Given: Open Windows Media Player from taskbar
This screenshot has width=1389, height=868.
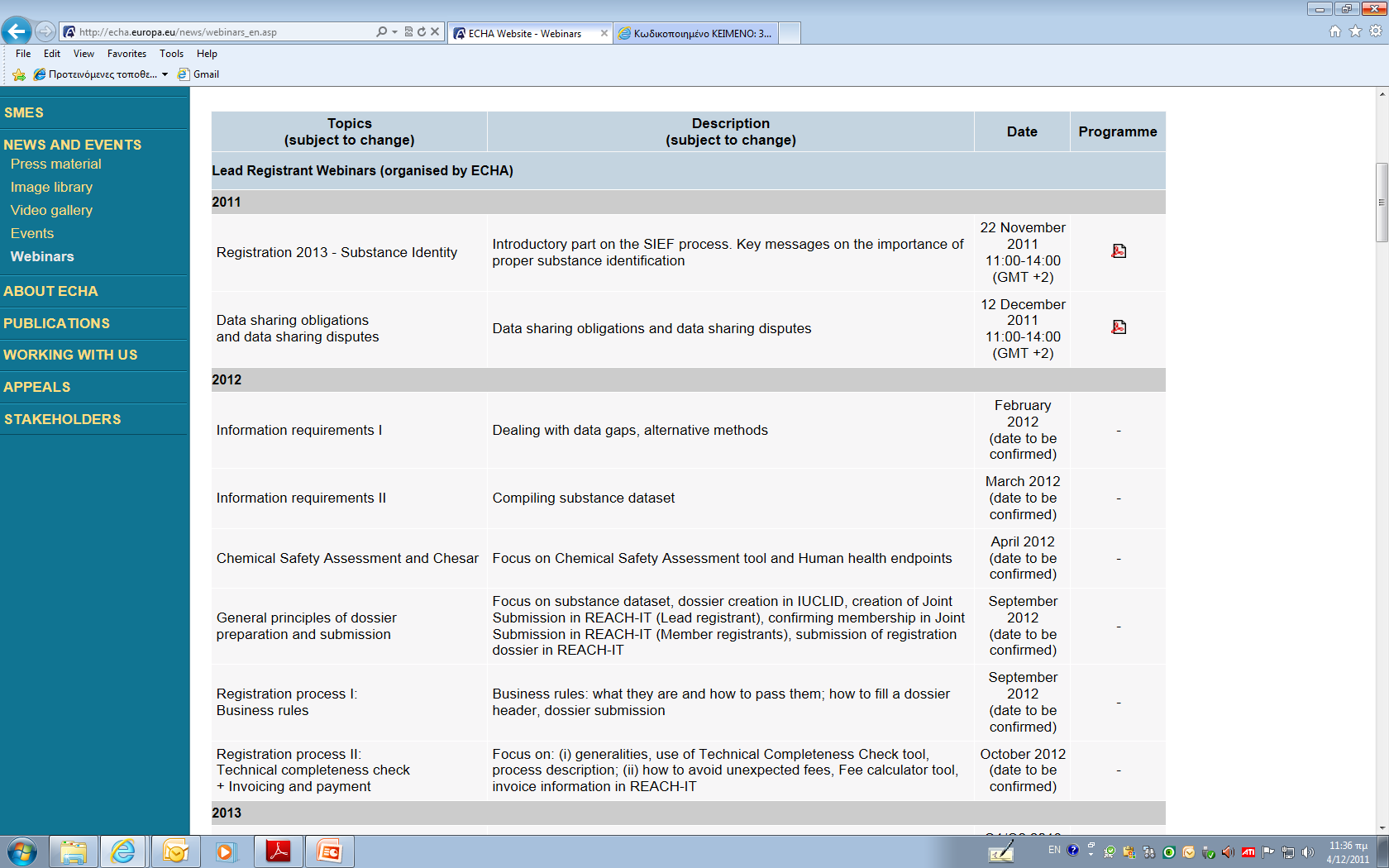Looking at the screenshot, I should (227, 851).
